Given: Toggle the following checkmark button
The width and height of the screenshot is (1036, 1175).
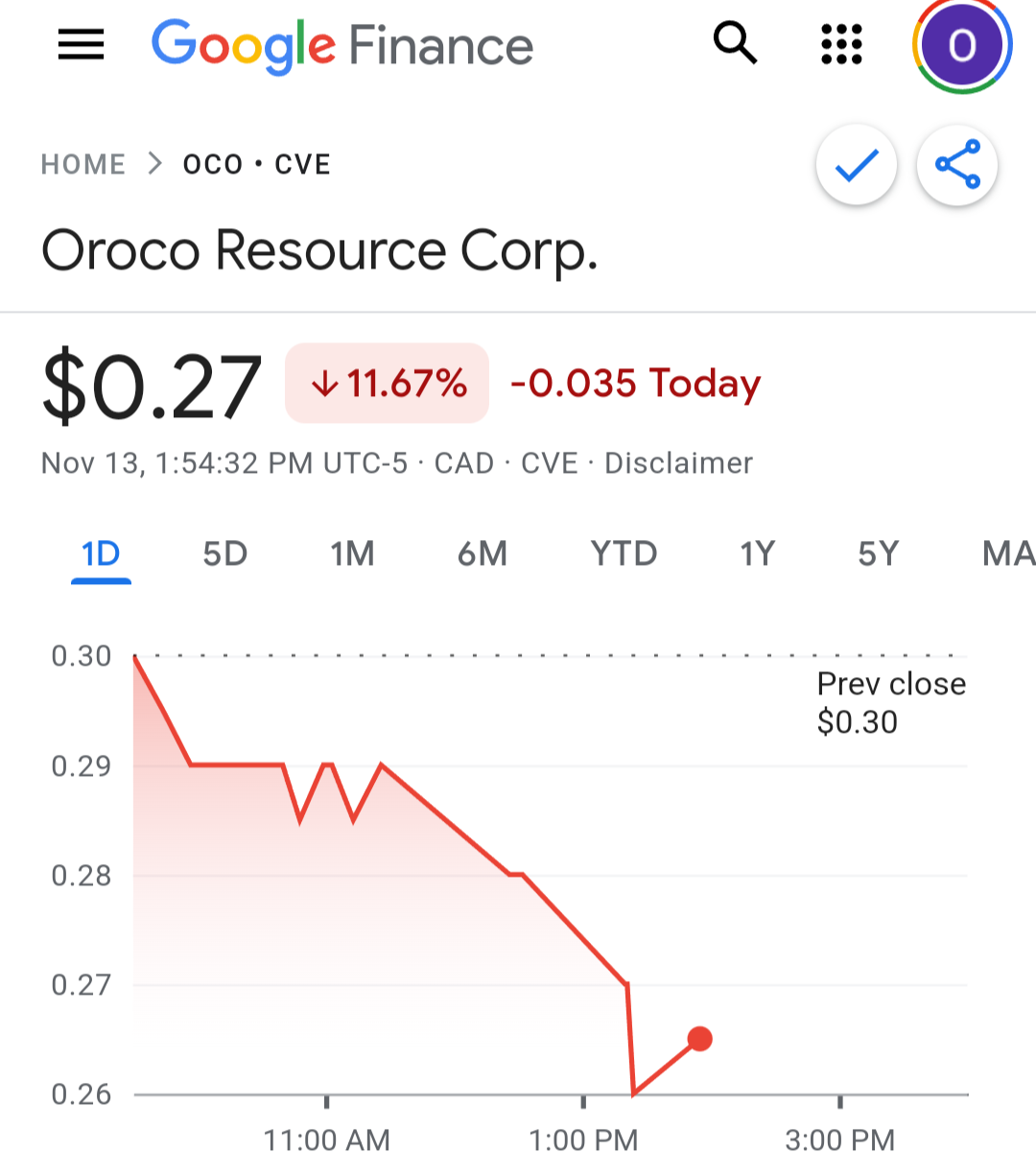Looking at the screenshot, I should 857,165.
